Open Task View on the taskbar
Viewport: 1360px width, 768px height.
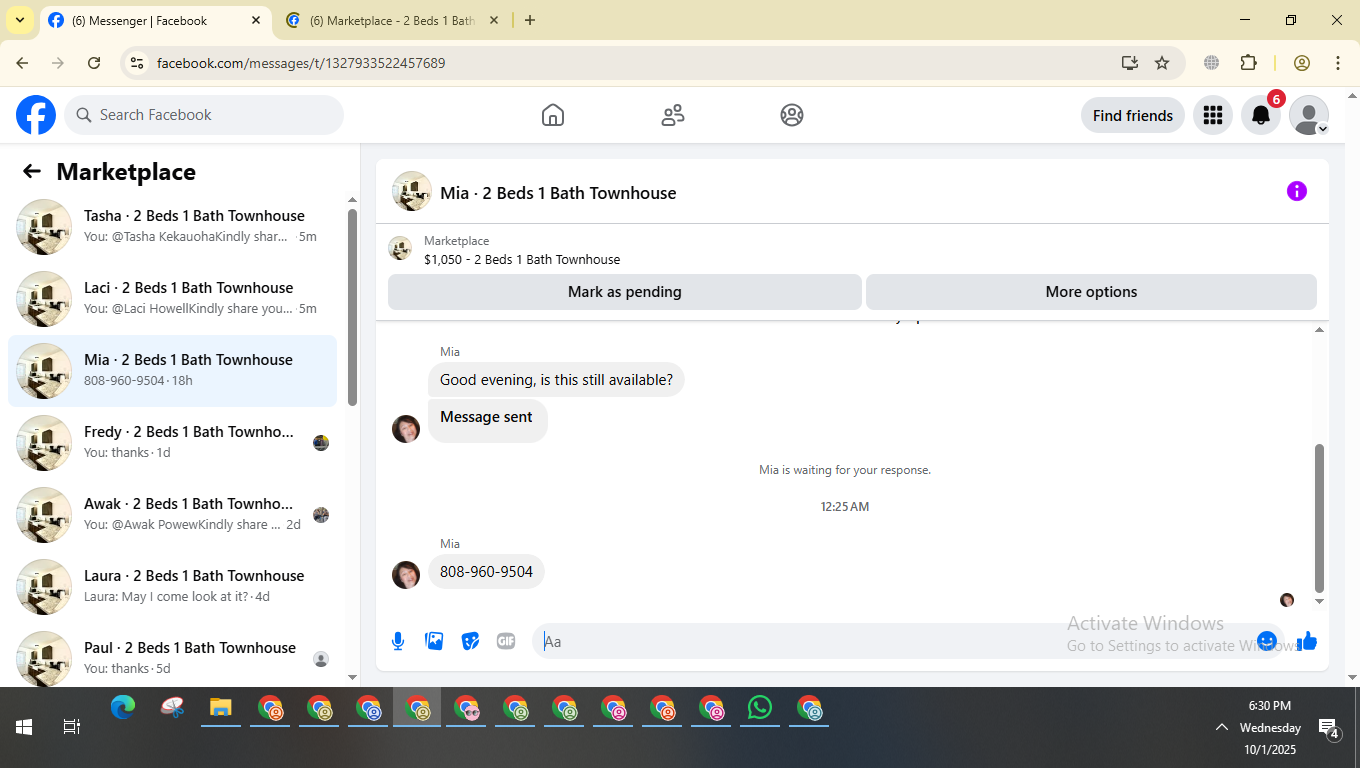pyautogui.click(x=72, y=727)
